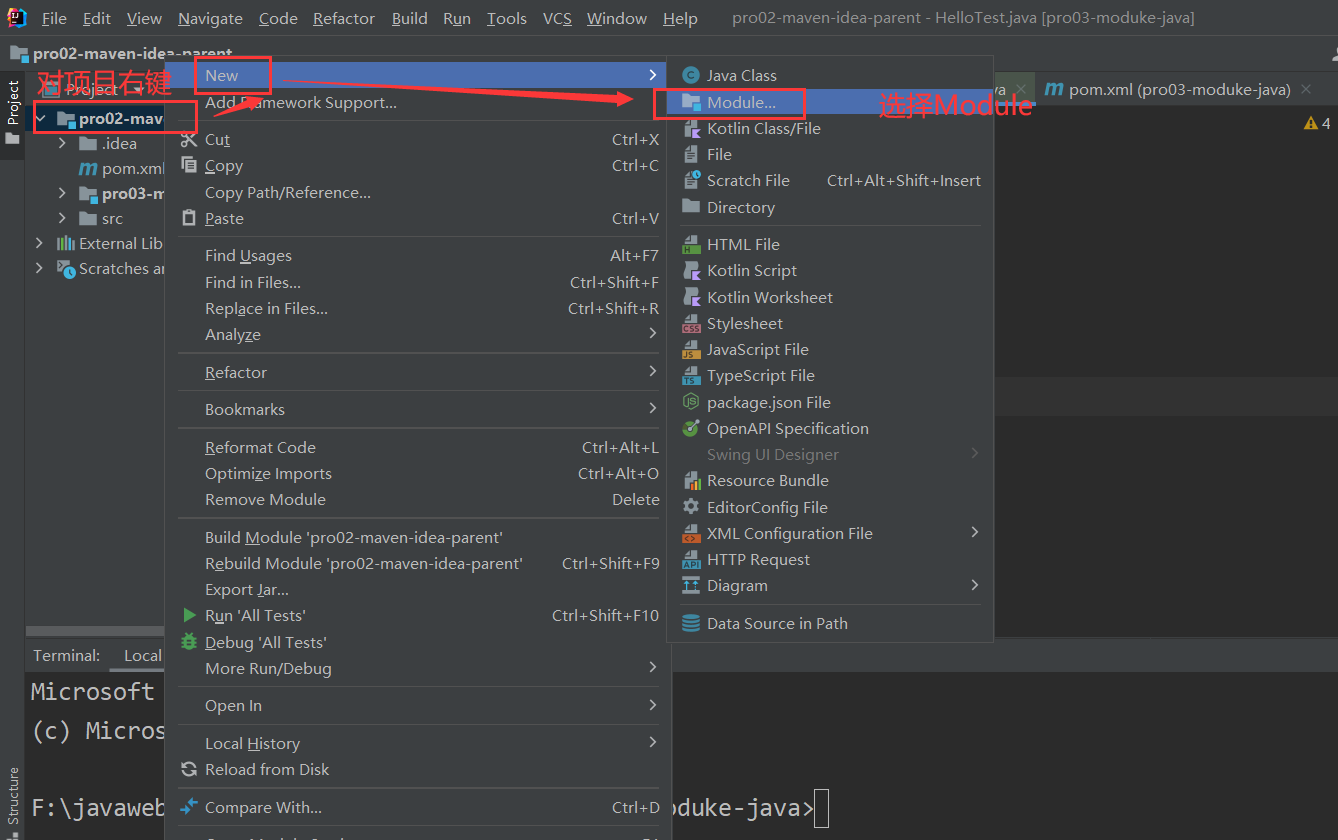Click the Compare With arrows icon

(189, 807)
